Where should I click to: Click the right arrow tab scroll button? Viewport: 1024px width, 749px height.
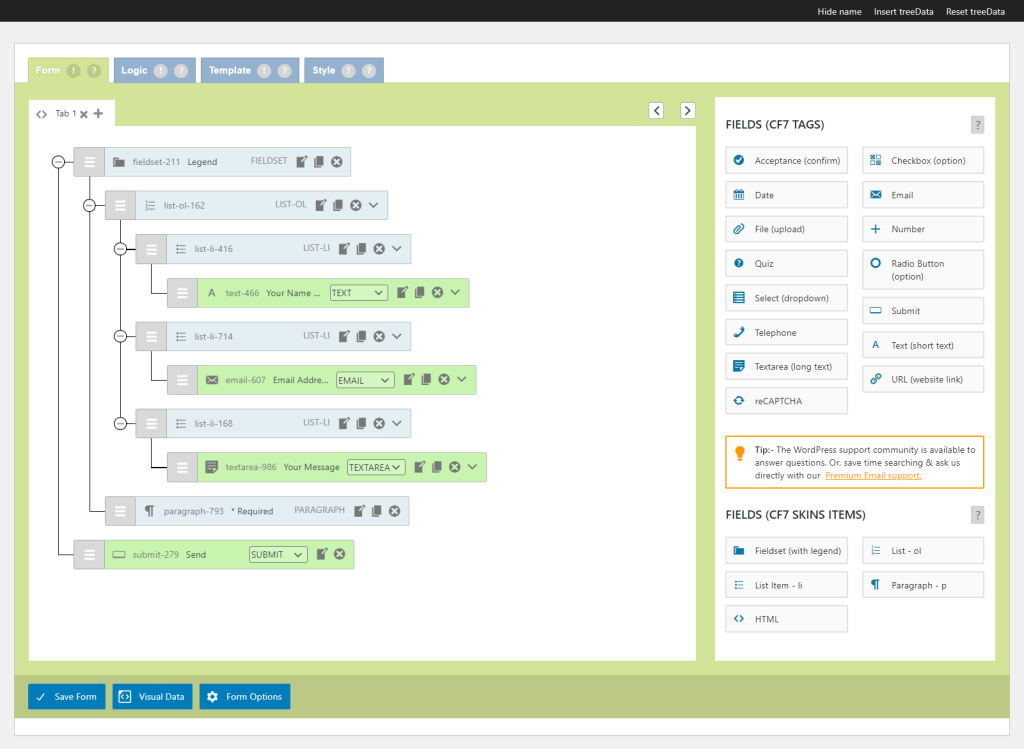(688, 111)
